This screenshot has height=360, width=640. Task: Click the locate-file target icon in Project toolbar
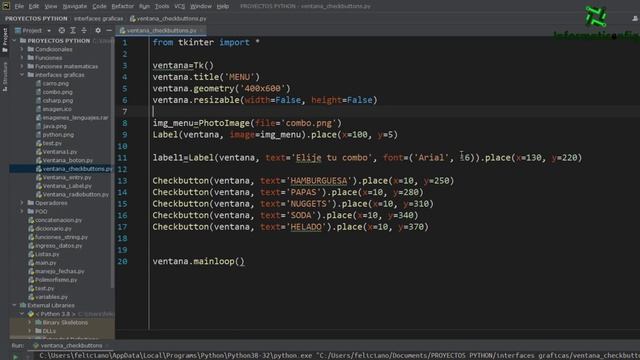click(x=61, y=31)
